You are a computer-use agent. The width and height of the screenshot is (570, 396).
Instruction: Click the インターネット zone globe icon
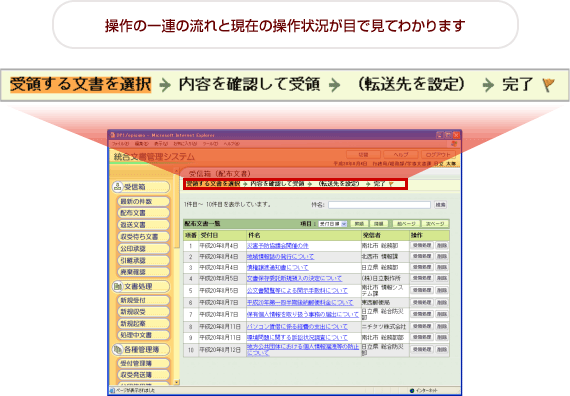[412, 391]
